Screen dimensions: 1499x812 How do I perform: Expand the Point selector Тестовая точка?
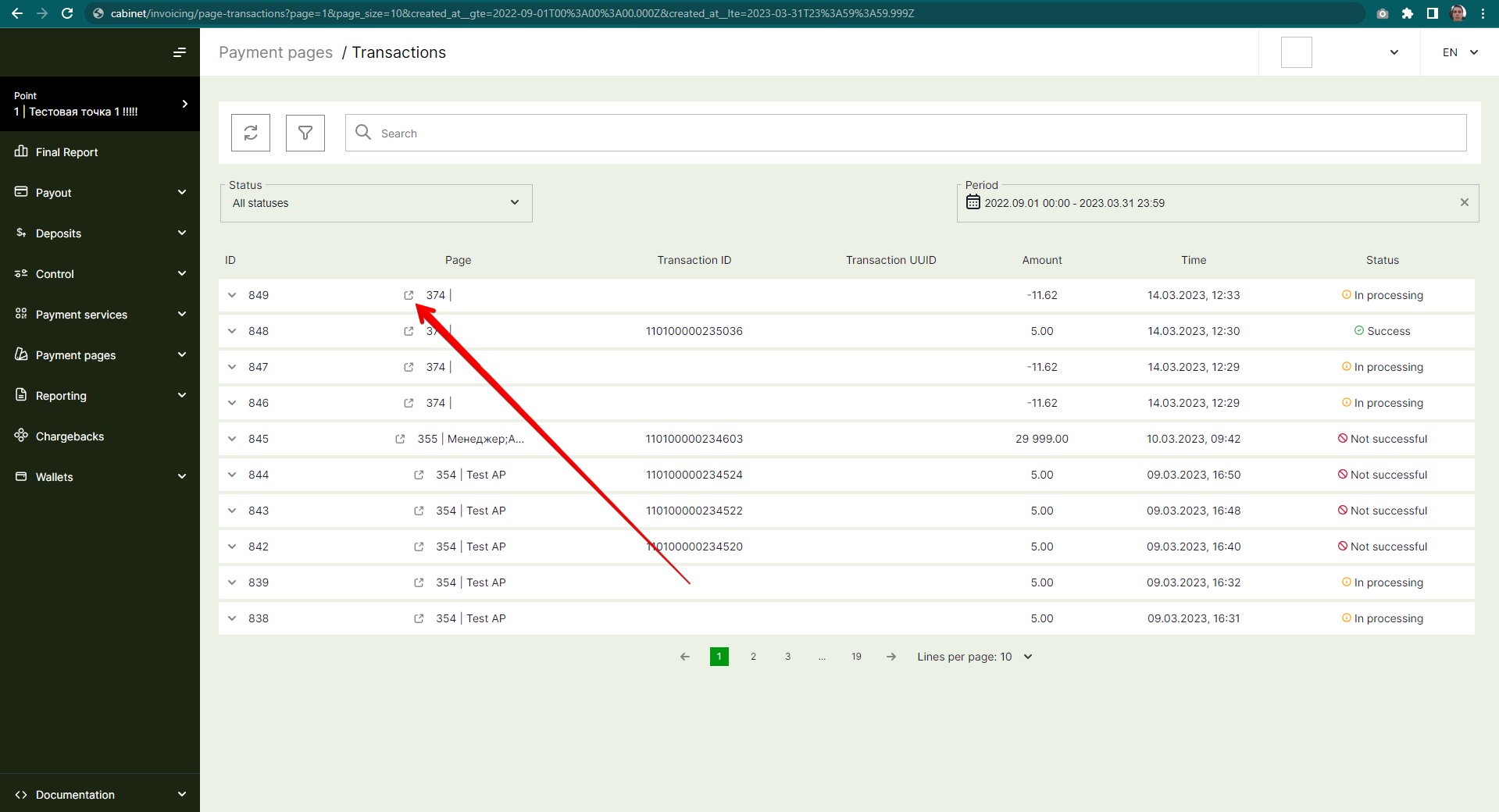tap(100, 104)
